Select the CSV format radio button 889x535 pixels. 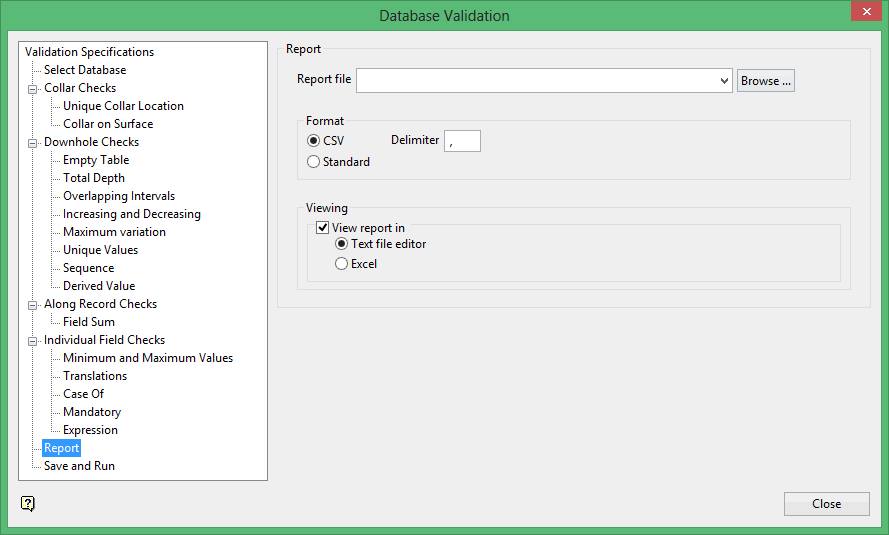point(314,141)
